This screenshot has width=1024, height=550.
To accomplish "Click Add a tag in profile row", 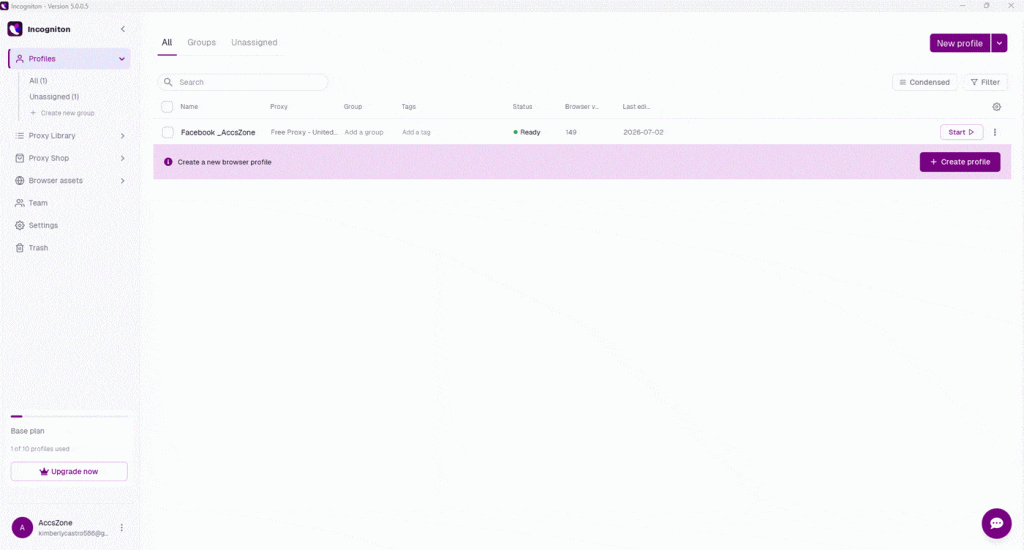I will 416,132.
